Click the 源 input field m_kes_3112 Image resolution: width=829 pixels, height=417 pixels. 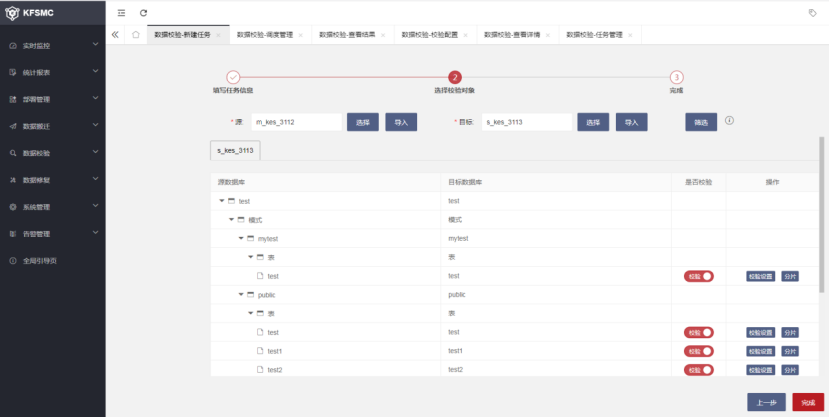pos(297,122)
